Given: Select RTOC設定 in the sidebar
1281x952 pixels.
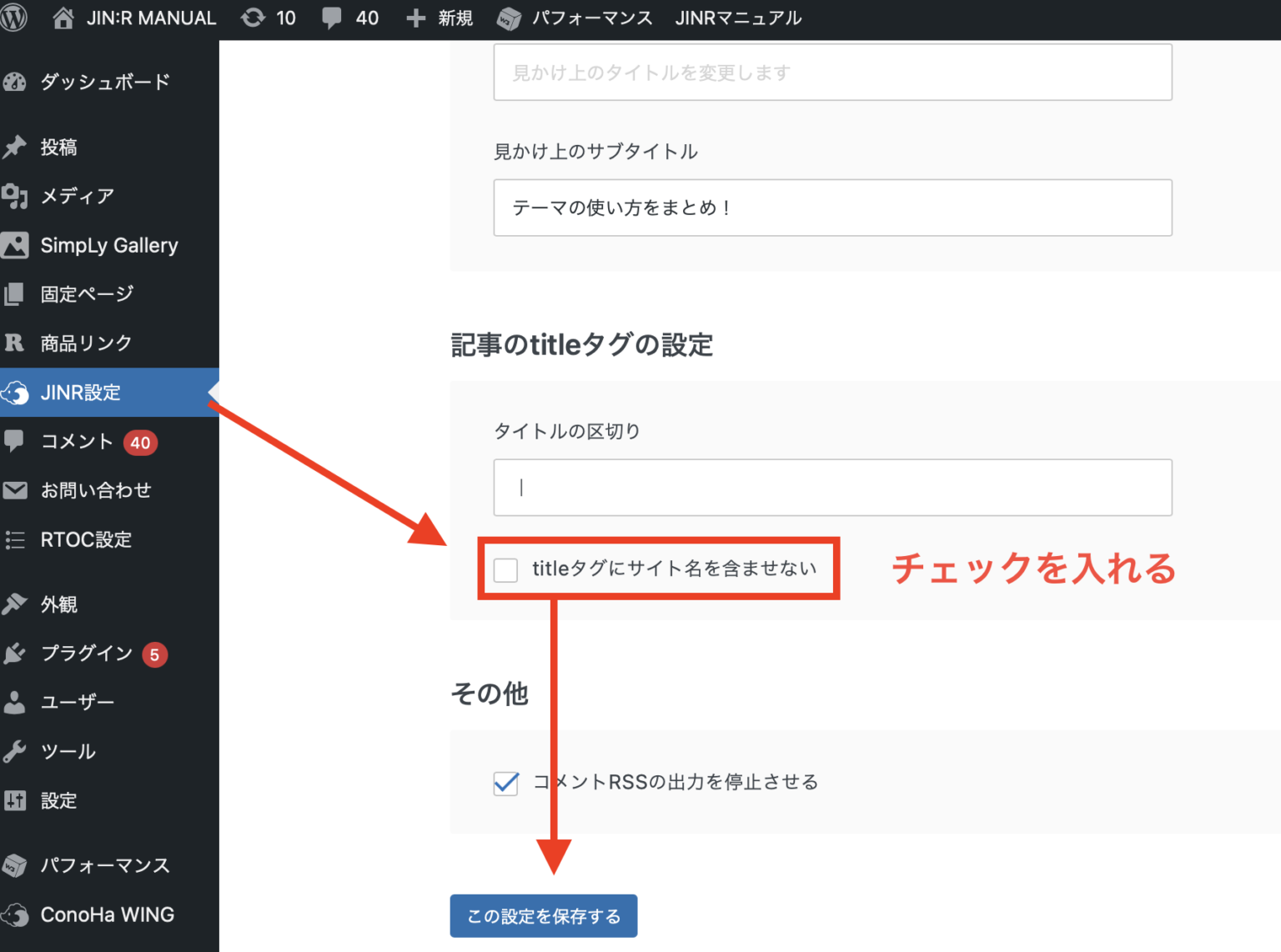Looking at the screenshot, I should pyautogui.click(x=86, y=539).
